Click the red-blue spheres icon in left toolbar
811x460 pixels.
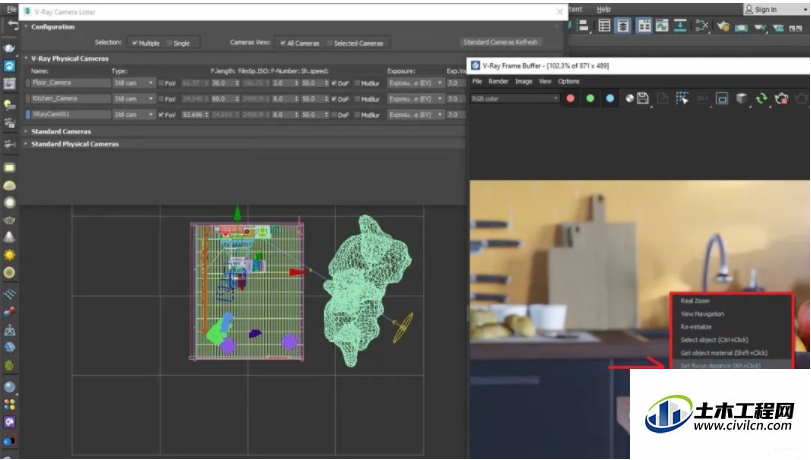9,311
